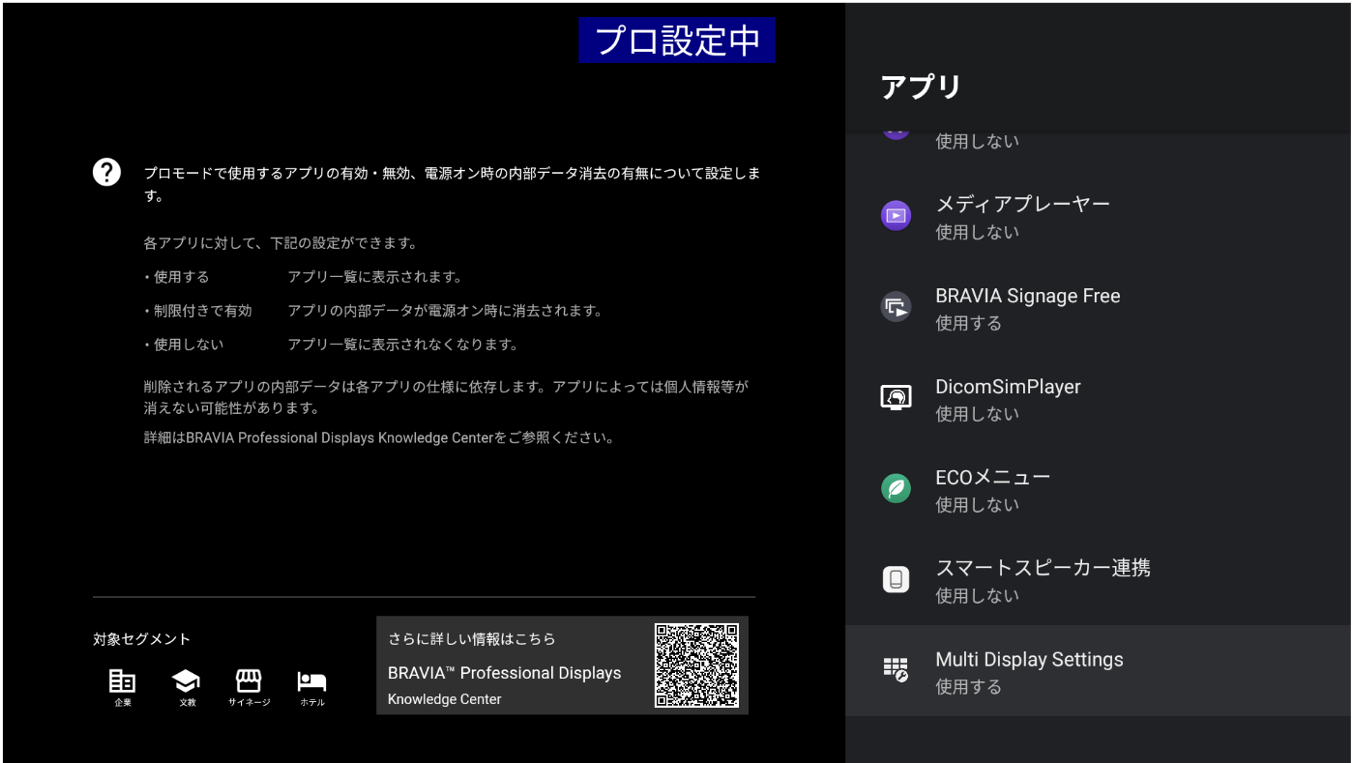Click the プロ設定中 status badge

(677, 41)
